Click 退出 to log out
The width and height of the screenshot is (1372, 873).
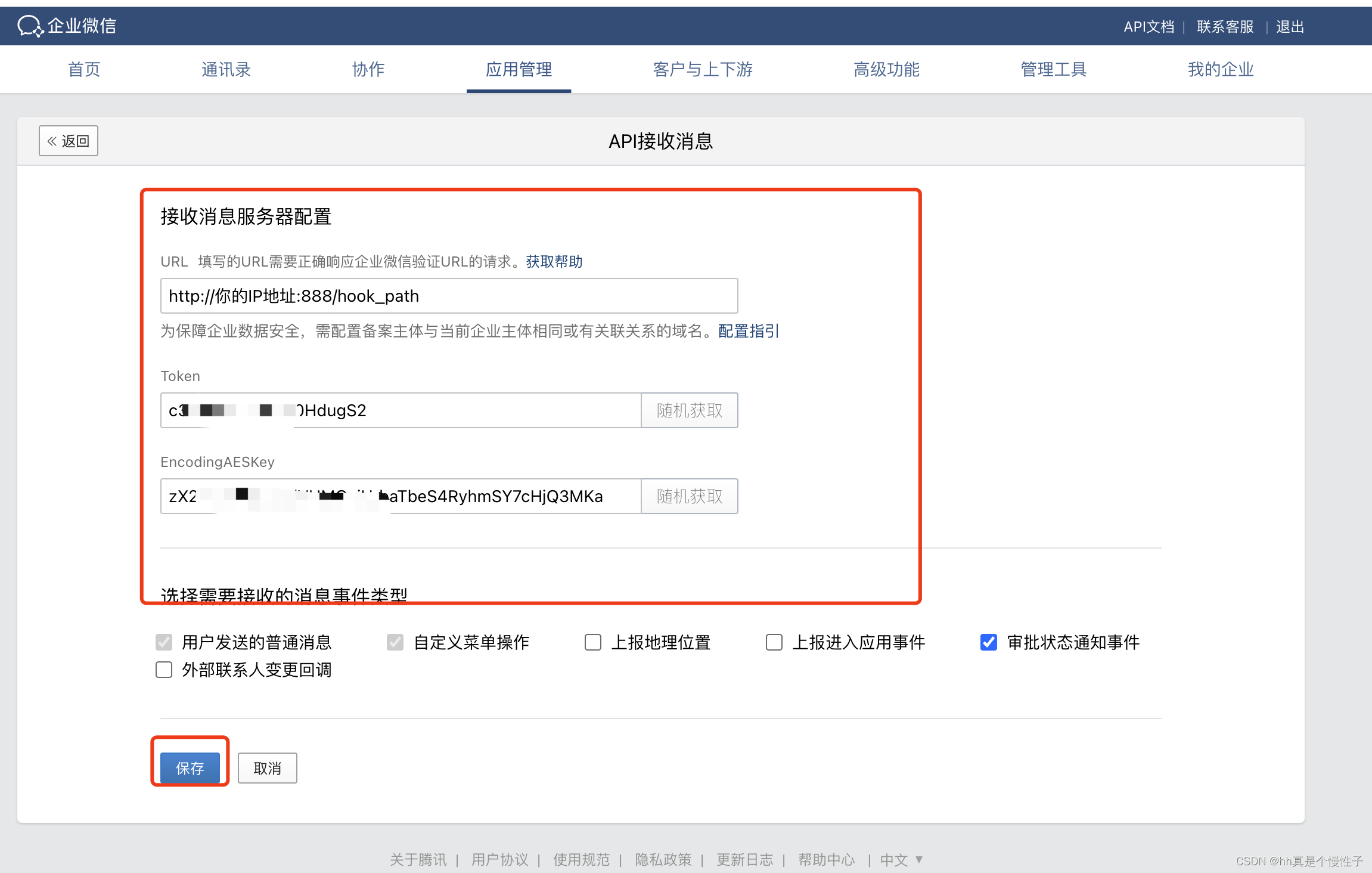(1290, 27)
